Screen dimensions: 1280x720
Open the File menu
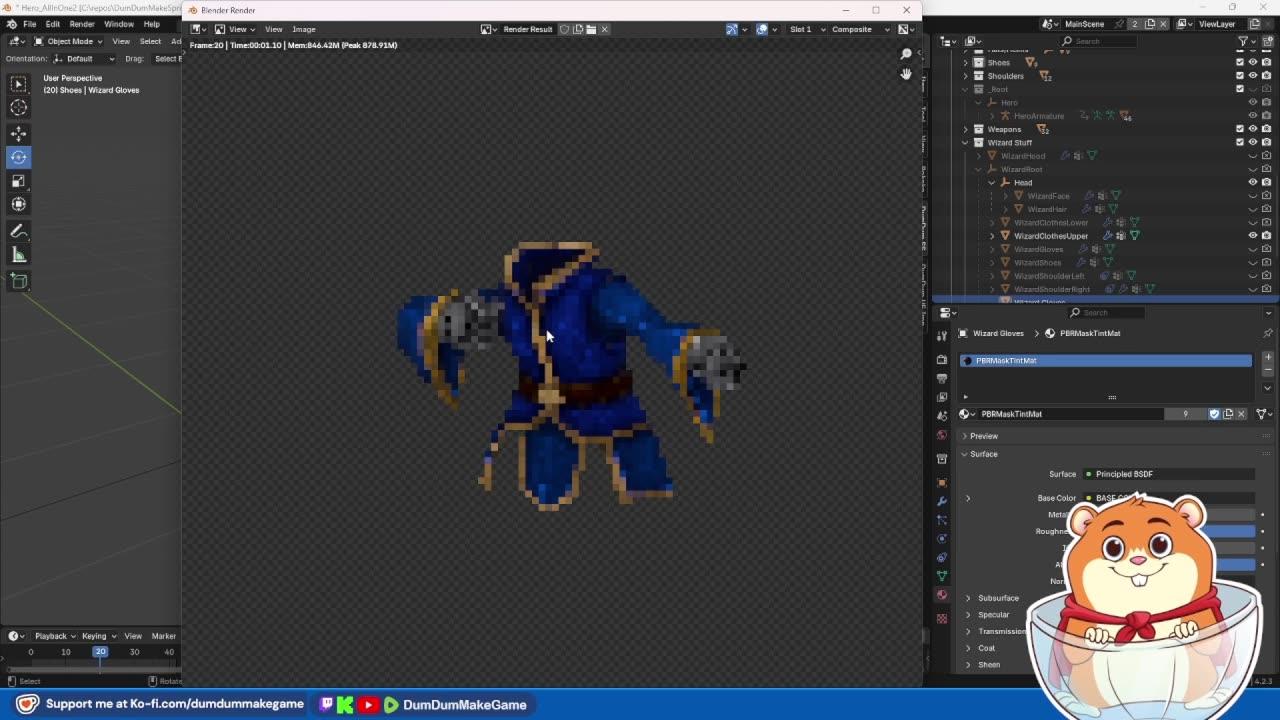click(x=30, y=24)
